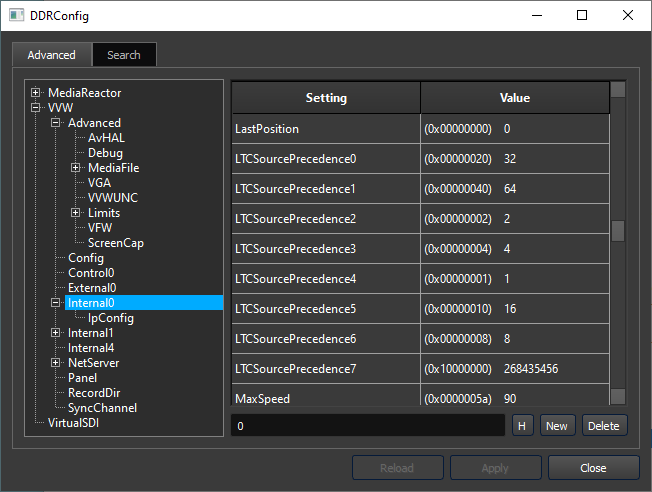
Task: Select Internal4 in the tree
Action: pos(91,348)
